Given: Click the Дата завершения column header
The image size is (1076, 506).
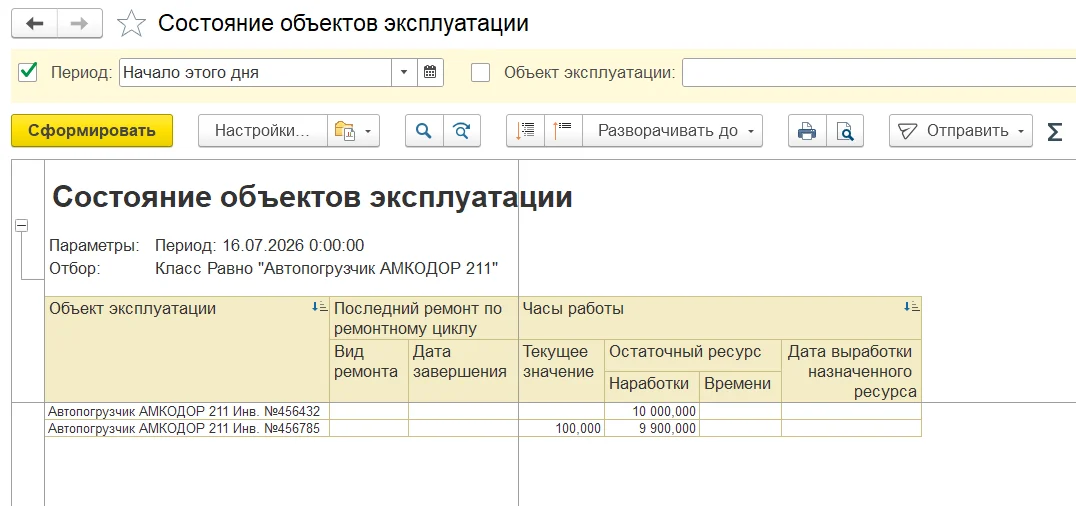Looking at the screenshot, I should [463, 371].
